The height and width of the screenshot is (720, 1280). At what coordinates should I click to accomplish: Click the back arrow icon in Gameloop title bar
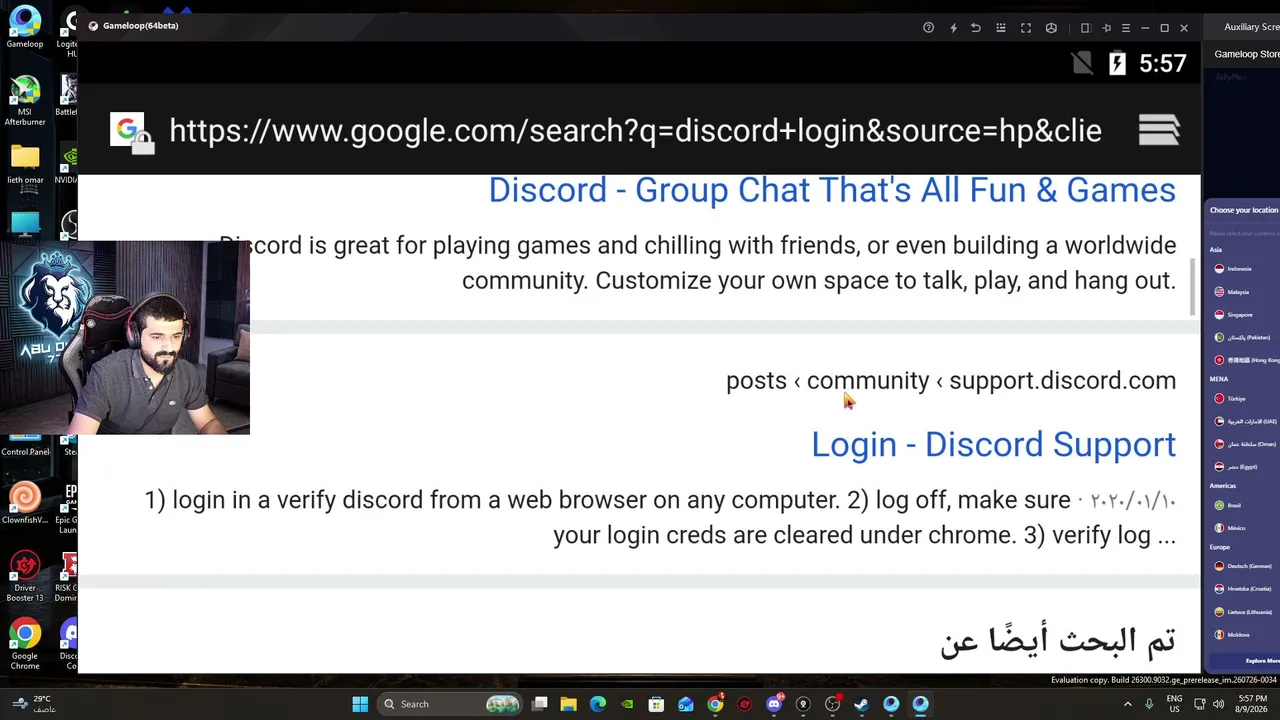click(976, 28)
